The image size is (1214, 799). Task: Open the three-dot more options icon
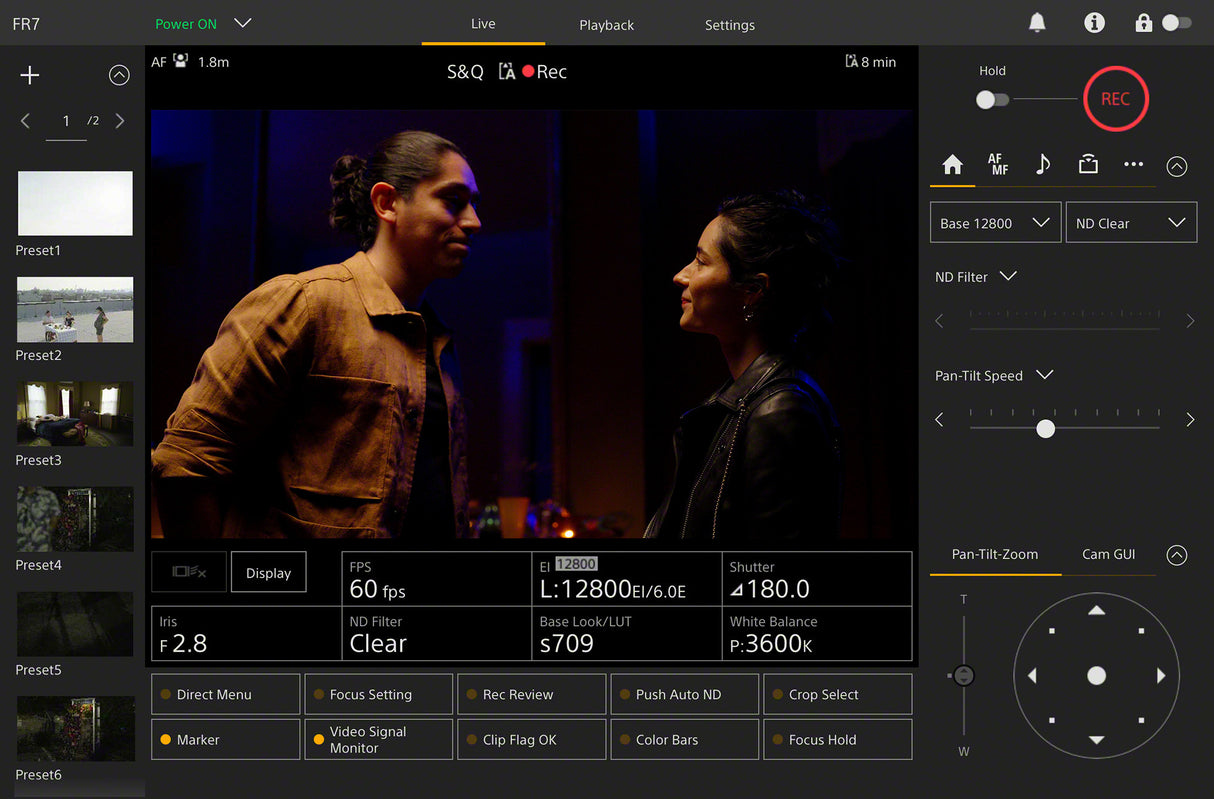[x=1133, y=165]
